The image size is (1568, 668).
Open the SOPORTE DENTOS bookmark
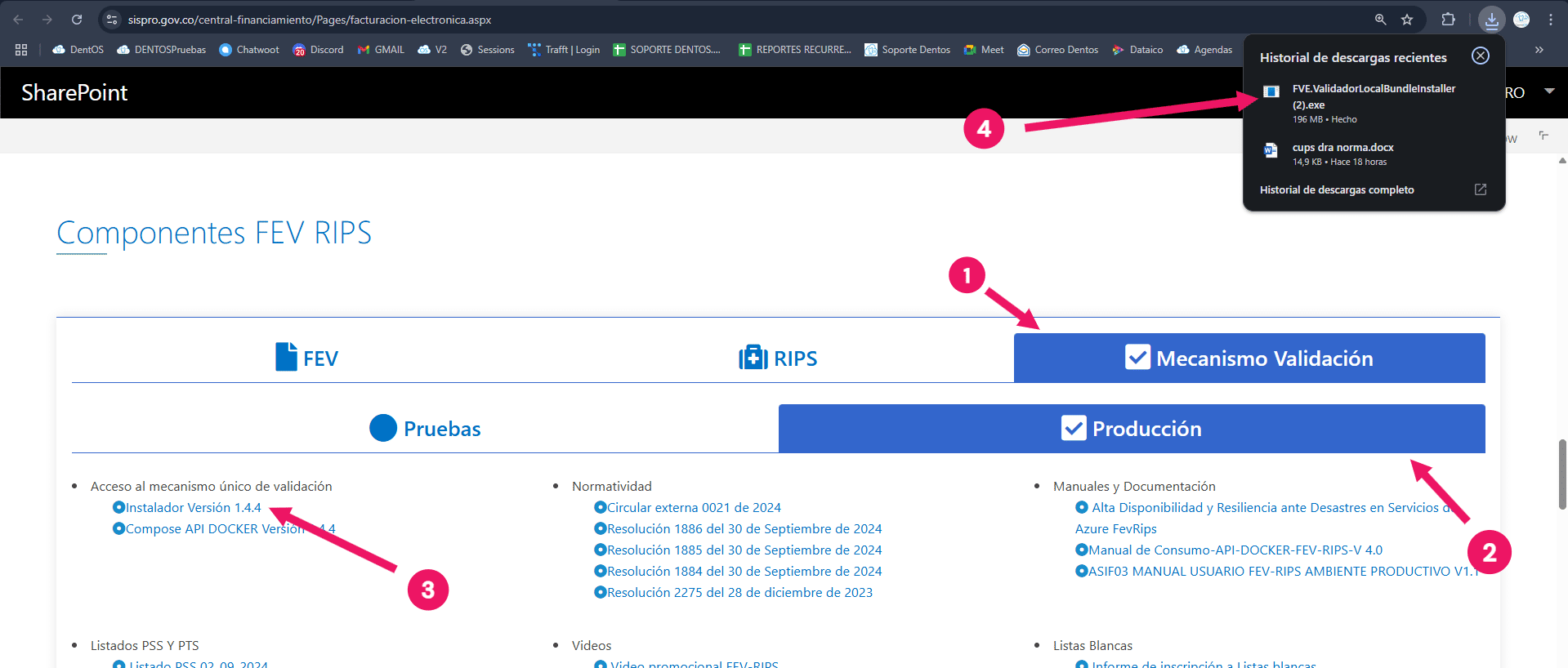[667, 50]
